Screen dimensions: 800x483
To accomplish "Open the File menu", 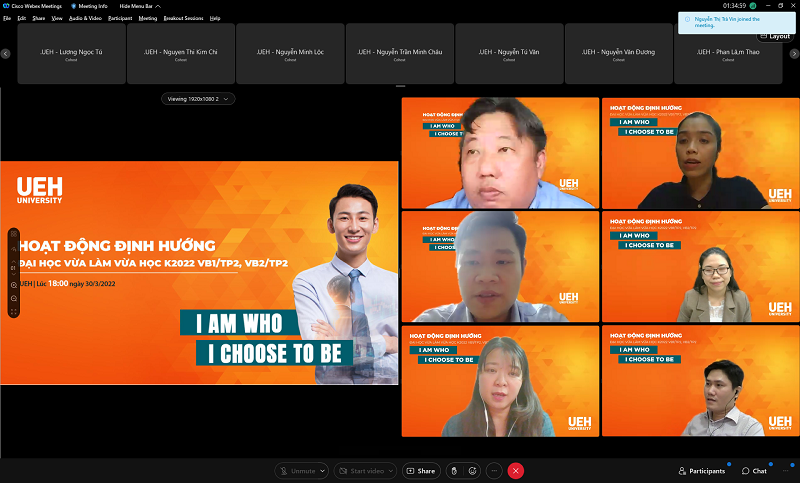I will click(7, 18).
